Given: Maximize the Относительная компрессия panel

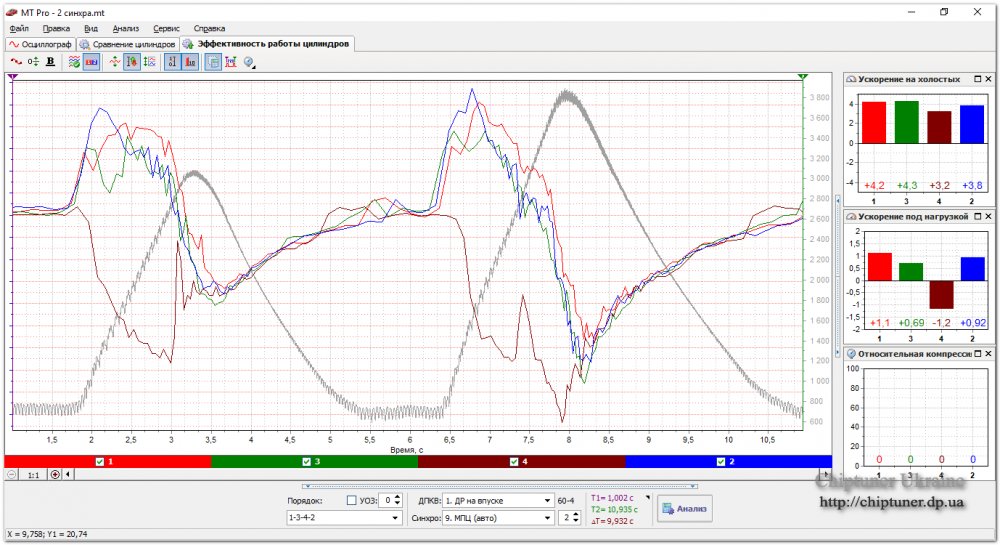Looking at the screenshot, I should (x=978, y=354).
